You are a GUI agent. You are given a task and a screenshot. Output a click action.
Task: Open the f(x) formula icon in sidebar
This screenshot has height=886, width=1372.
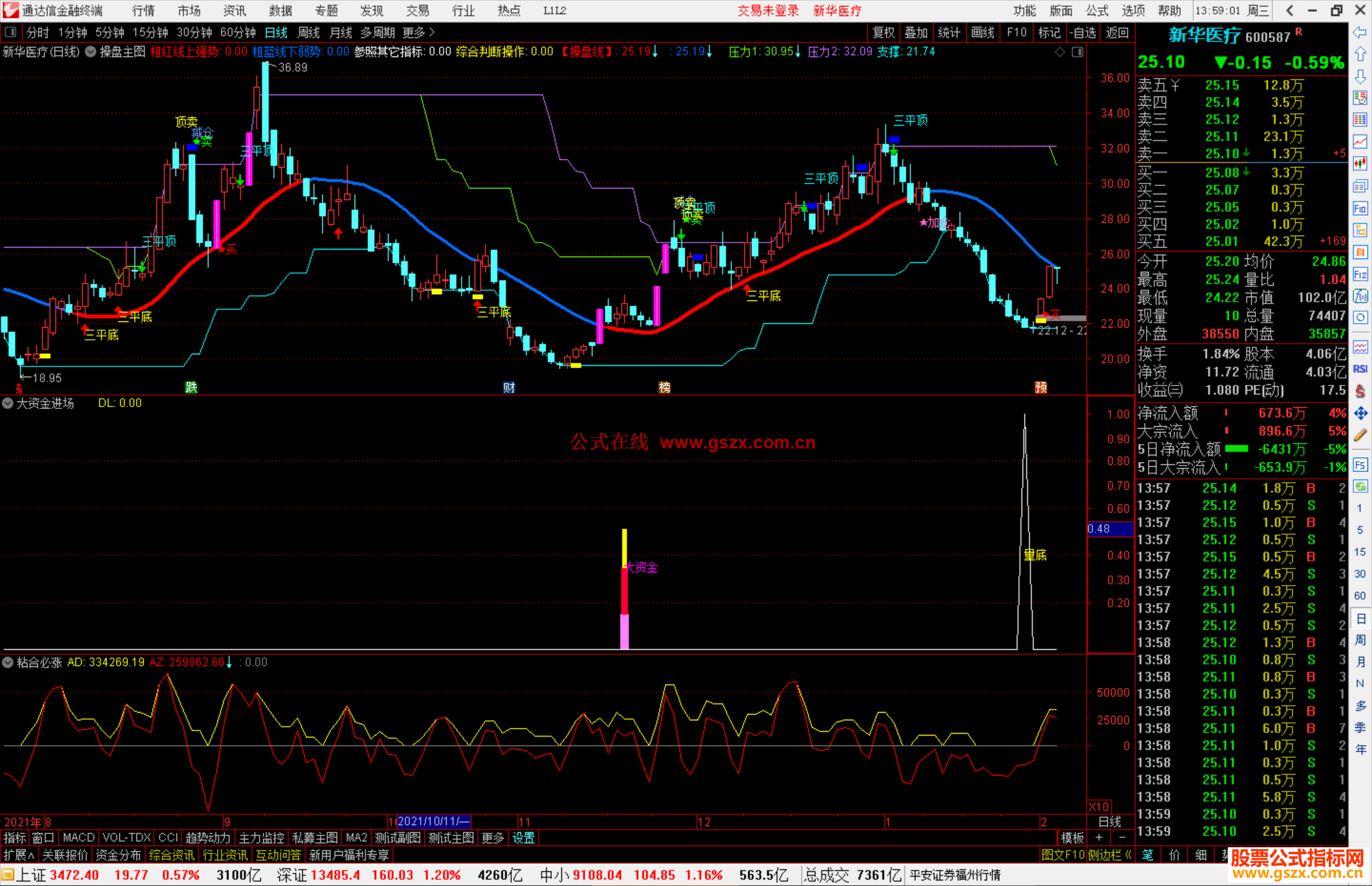(x=1360, y=296)
